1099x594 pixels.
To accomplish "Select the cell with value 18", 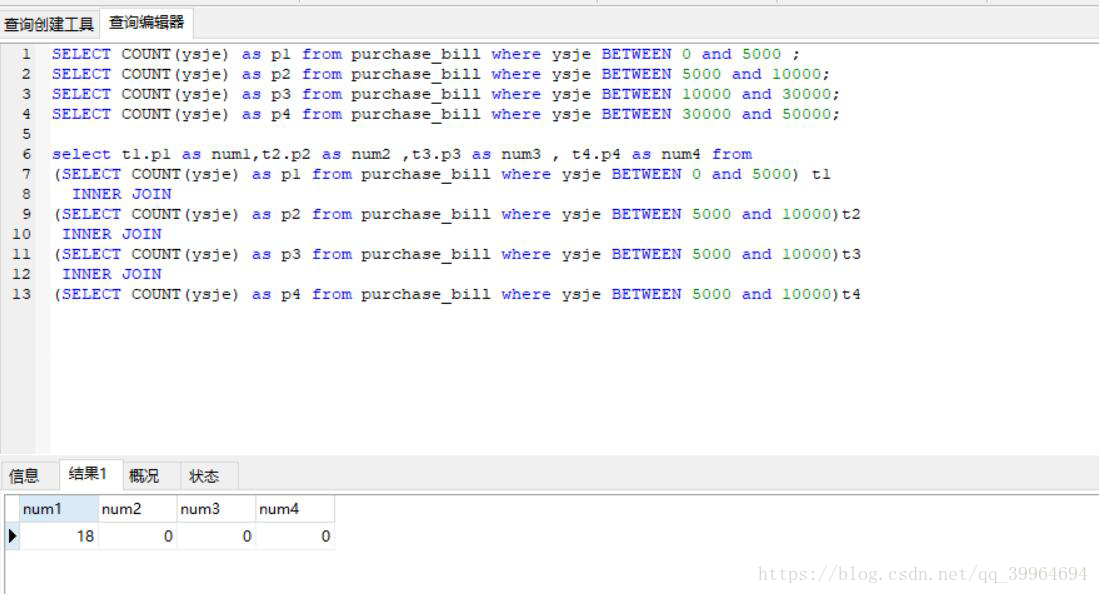I will [x=58, y=536].
